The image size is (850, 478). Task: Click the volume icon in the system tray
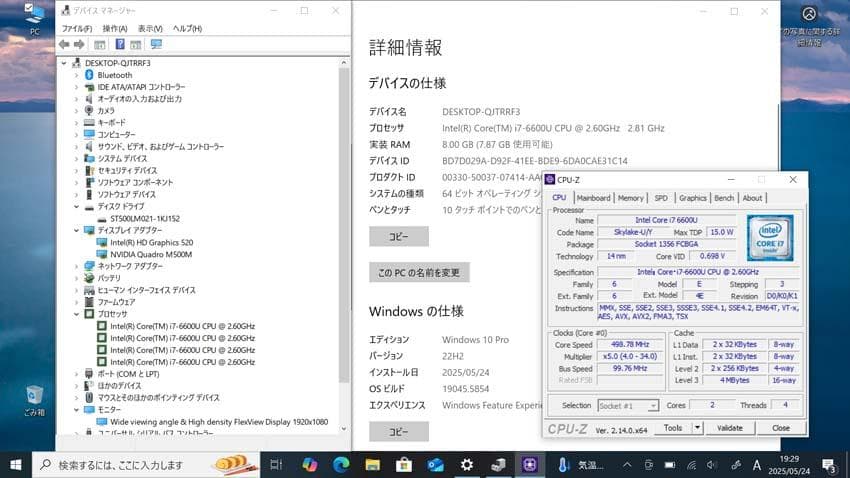tap(712, 465)
